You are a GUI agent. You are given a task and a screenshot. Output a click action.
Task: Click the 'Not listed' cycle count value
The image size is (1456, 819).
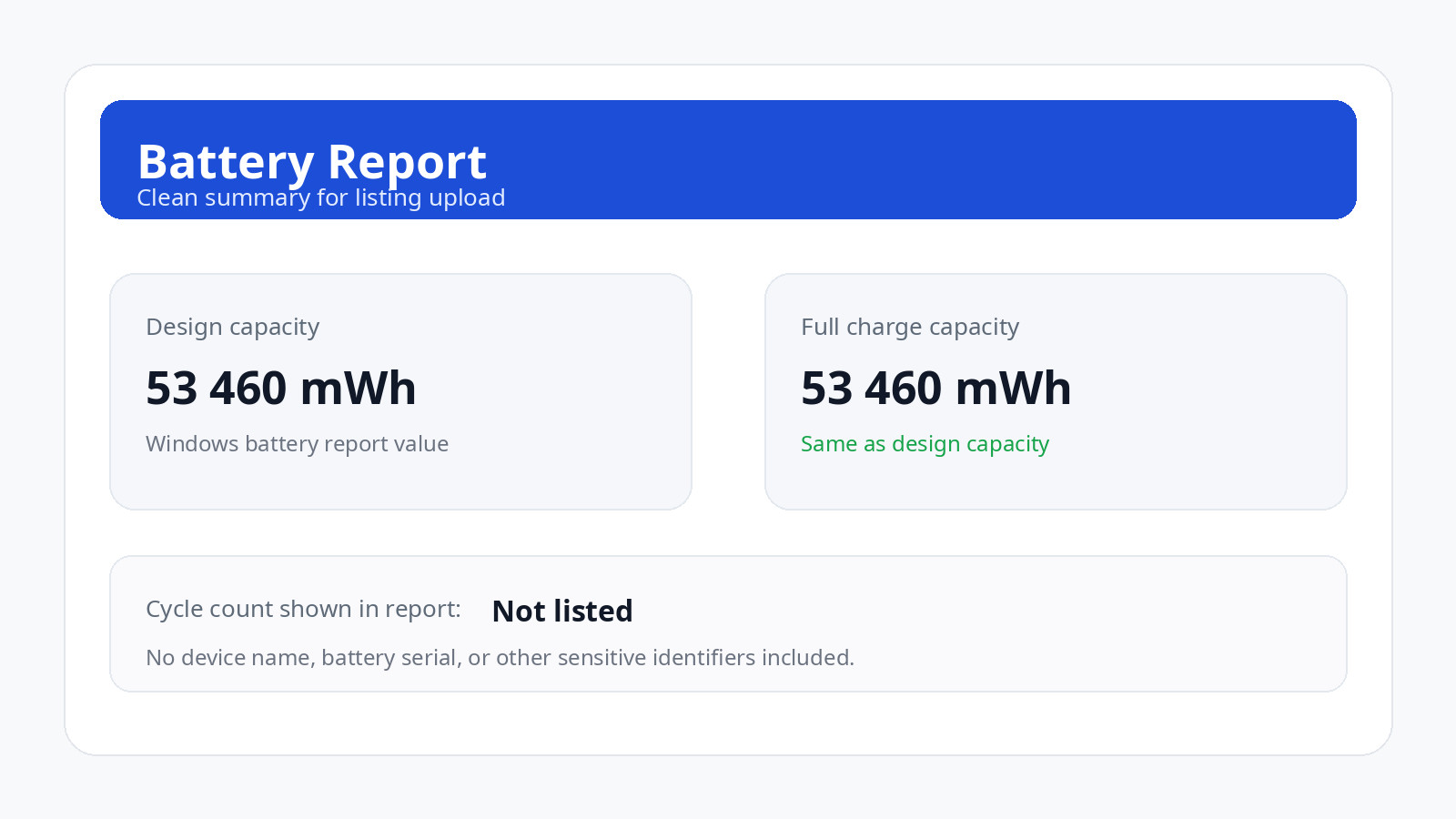[x=562, y=612]
